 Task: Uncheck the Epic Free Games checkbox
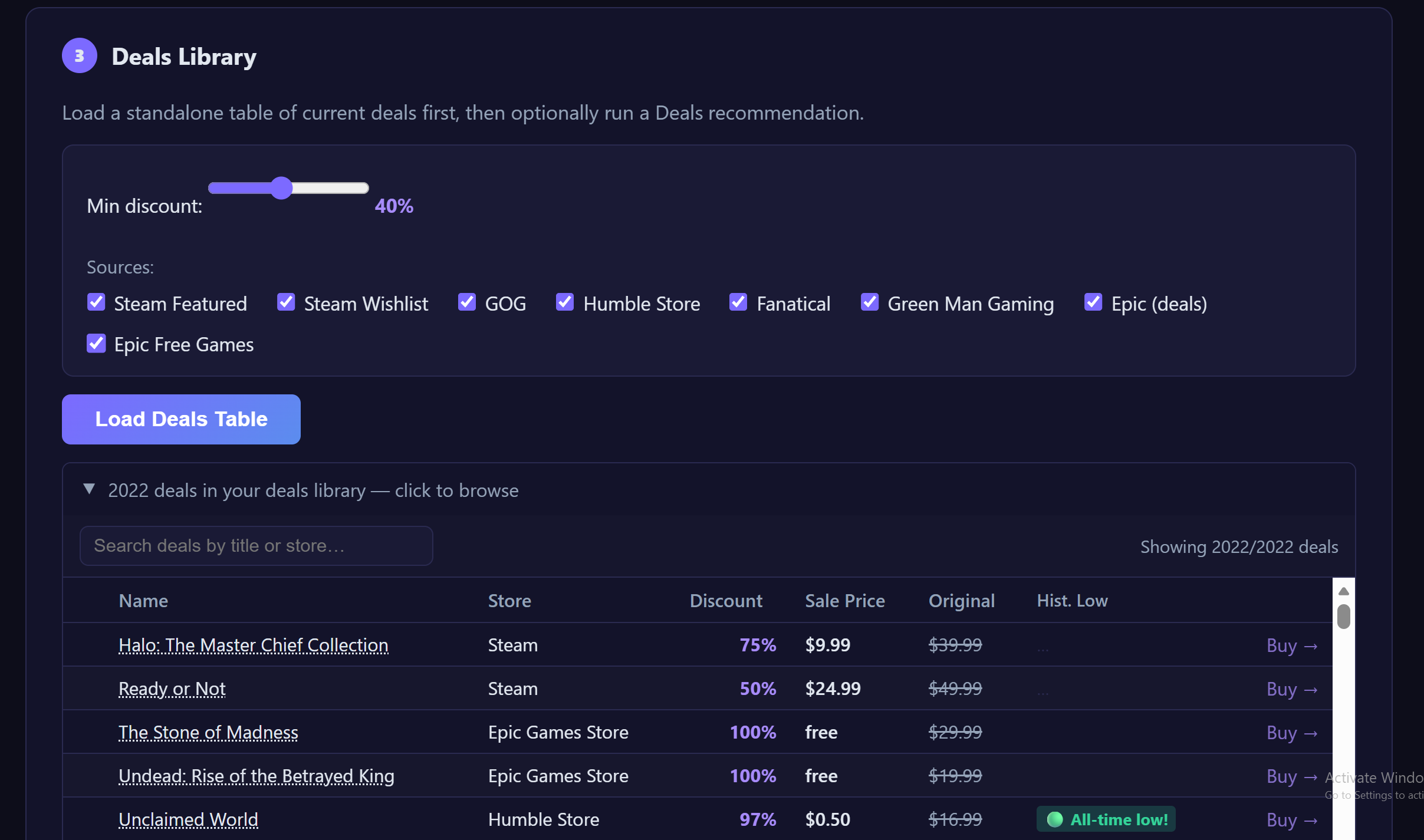pos(96,343)
